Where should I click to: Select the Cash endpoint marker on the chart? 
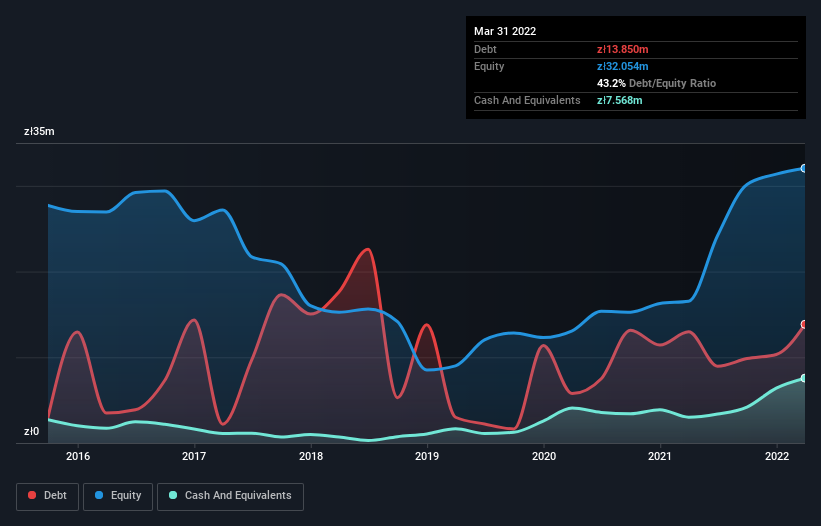click(804, 378)
